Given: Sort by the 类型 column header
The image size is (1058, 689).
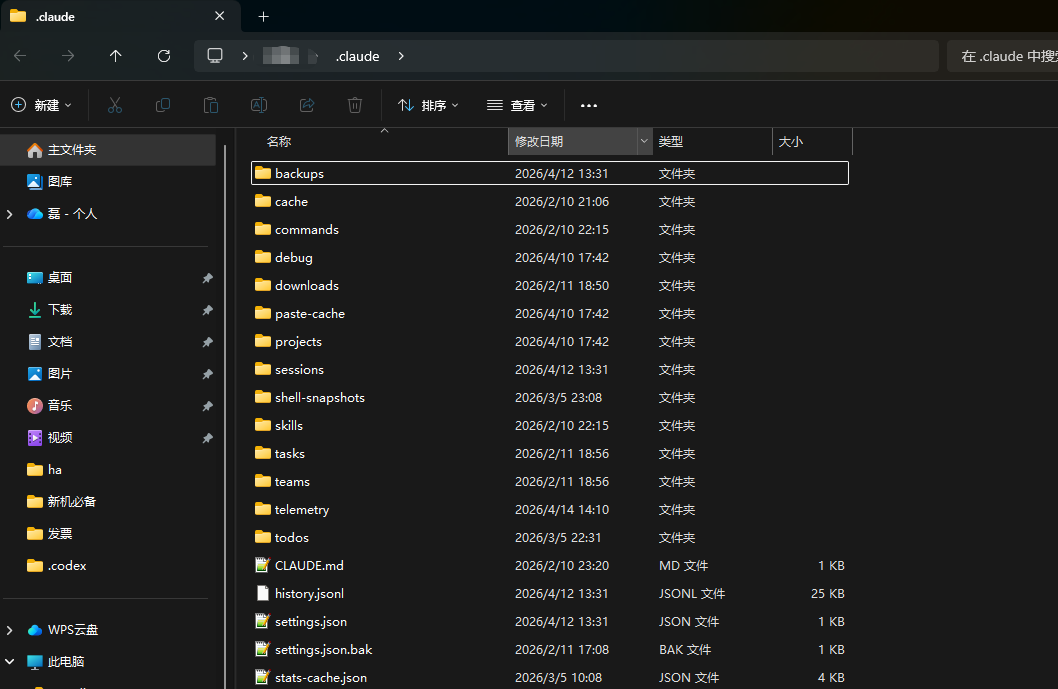Looking at the screenshot, I should (671, 142).
